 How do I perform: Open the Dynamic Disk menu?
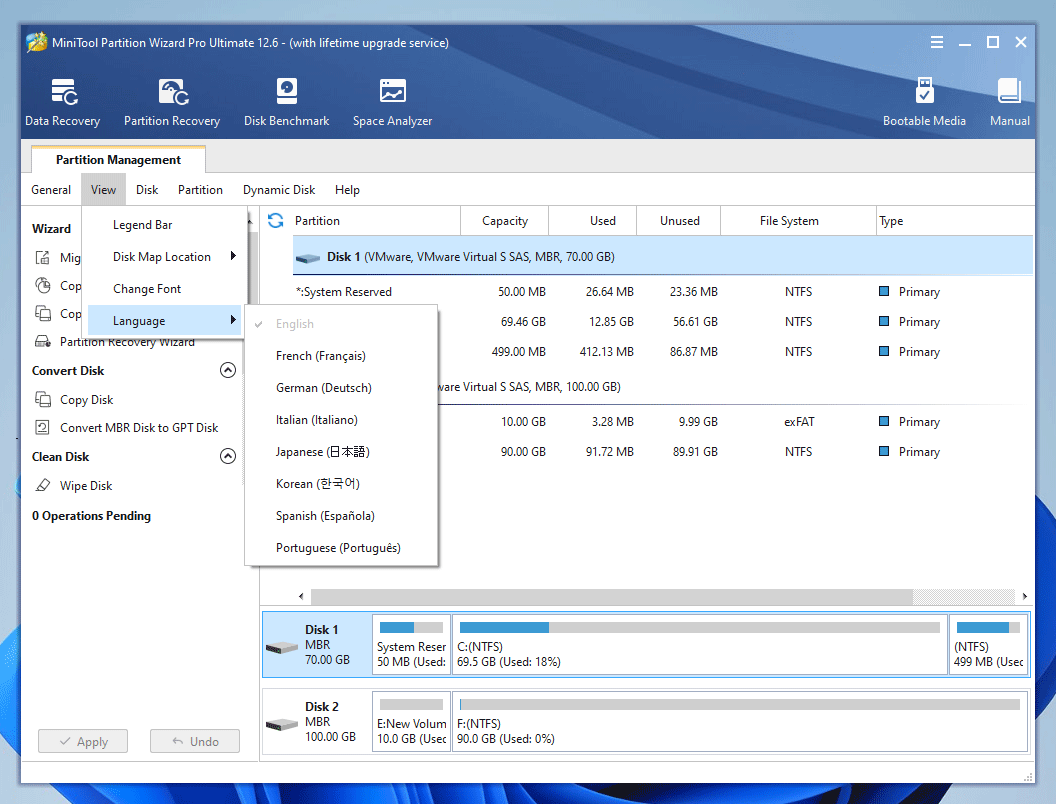(279, 190)
